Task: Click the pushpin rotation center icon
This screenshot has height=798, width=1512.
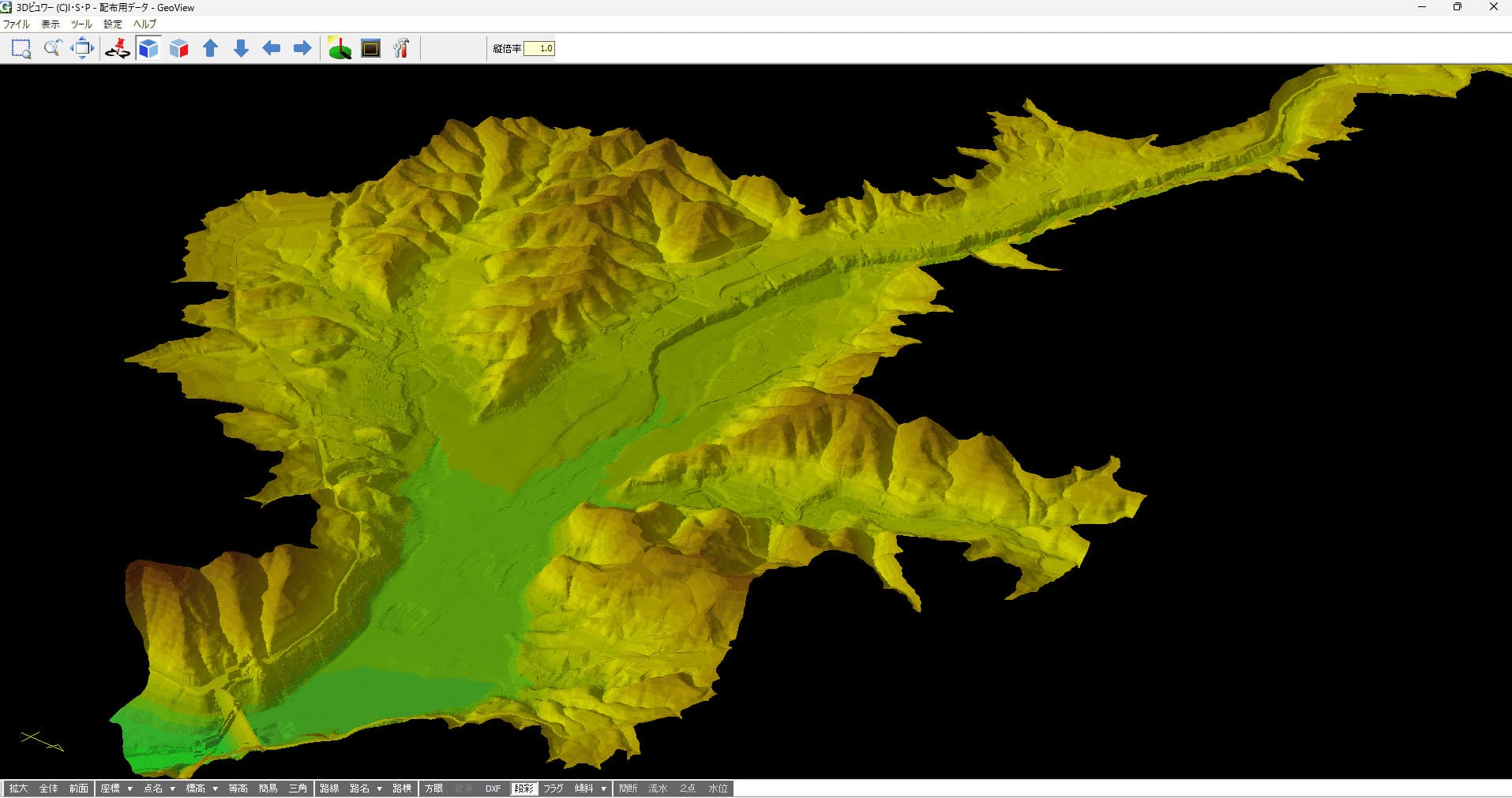Action: [118, 49]
